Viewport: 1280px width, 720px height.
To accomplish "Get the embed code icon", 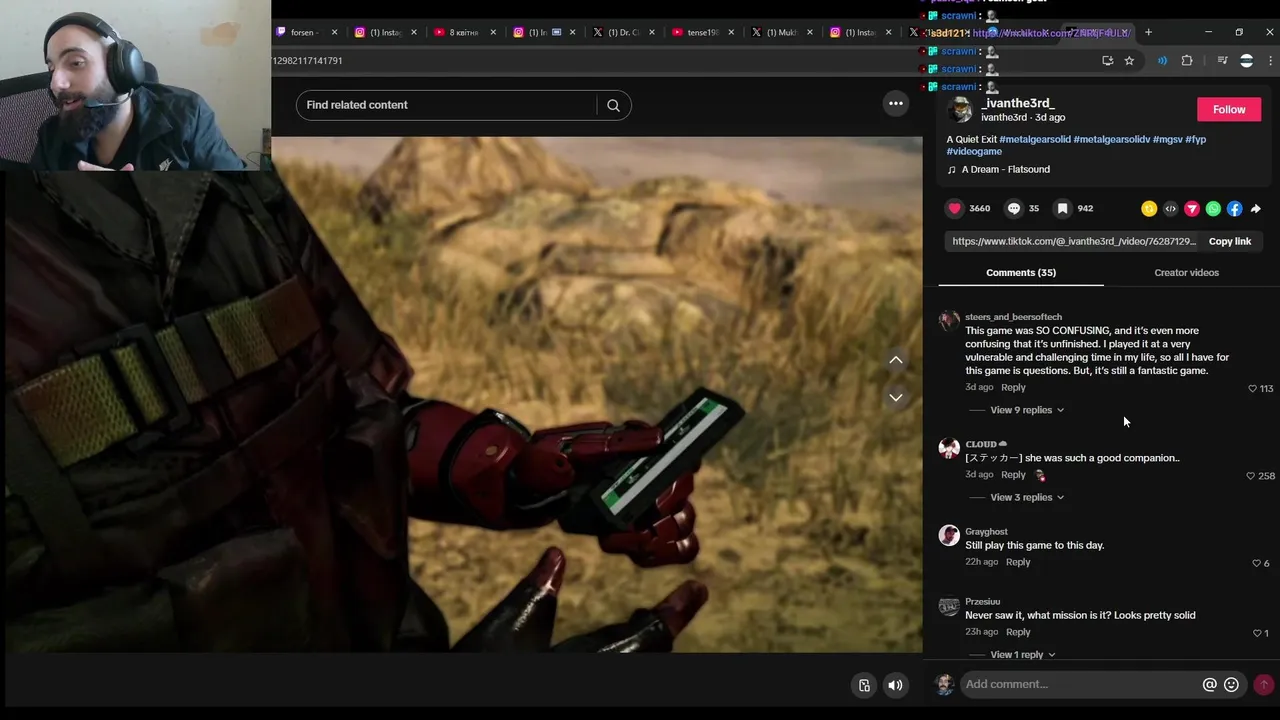I will click(x=1170, y=209).
